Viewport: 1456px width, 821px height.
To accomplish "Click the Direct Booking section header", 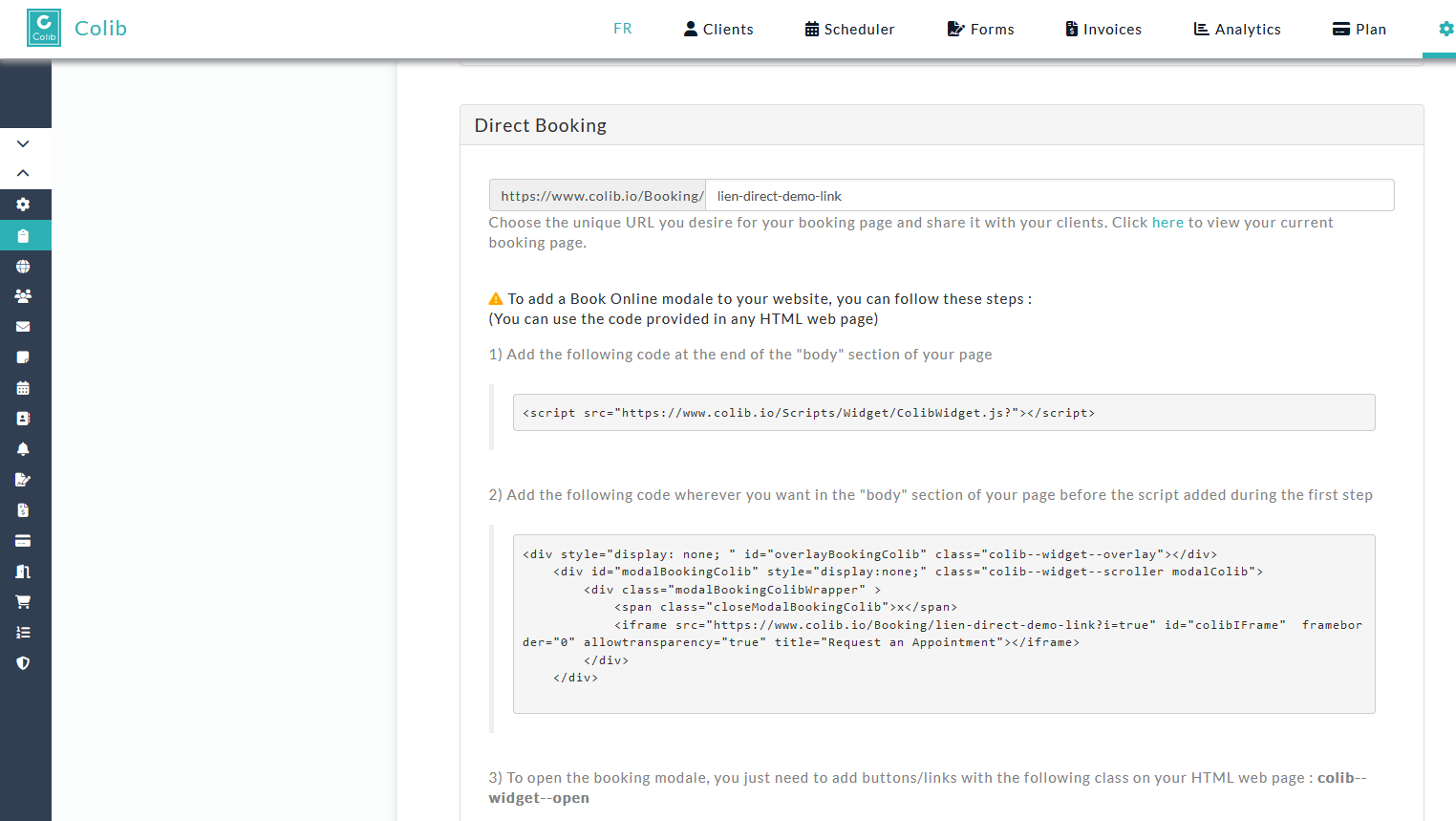I will tap(941, 125).
